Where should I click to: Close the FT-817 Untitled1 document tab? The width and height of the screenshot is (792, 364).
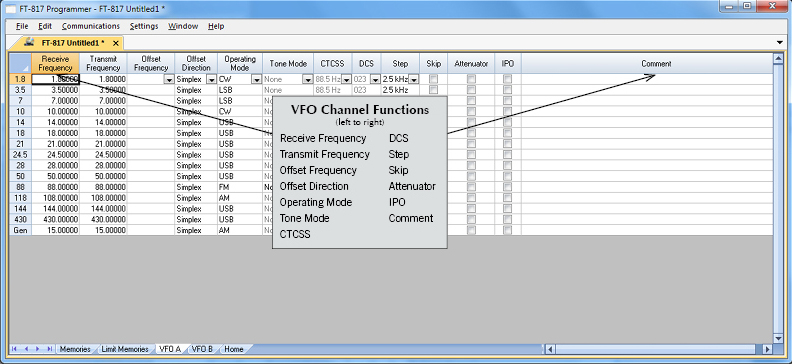(116, 43)
